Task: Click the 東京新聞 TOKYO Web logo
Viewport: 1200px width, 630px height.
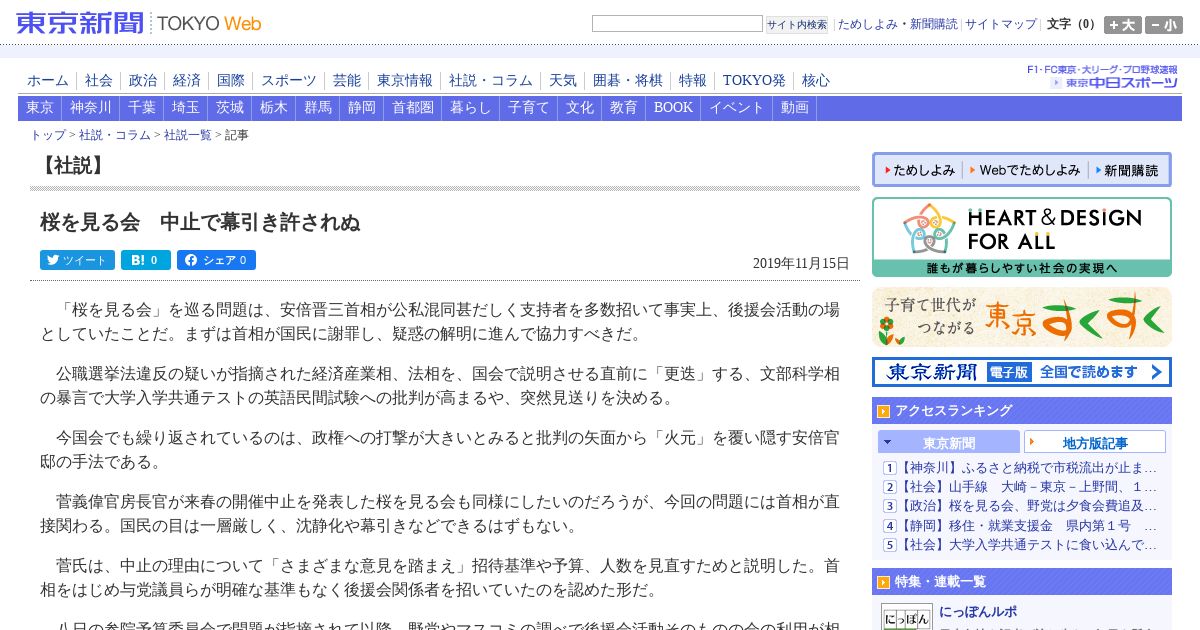Action: click(139, 23)
